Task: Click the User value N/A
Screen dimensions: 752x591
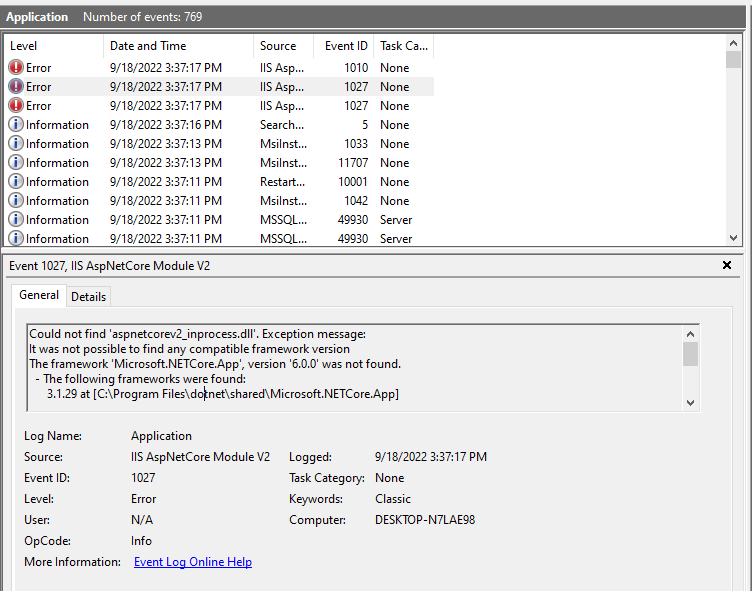Action: tap(142, 520)
